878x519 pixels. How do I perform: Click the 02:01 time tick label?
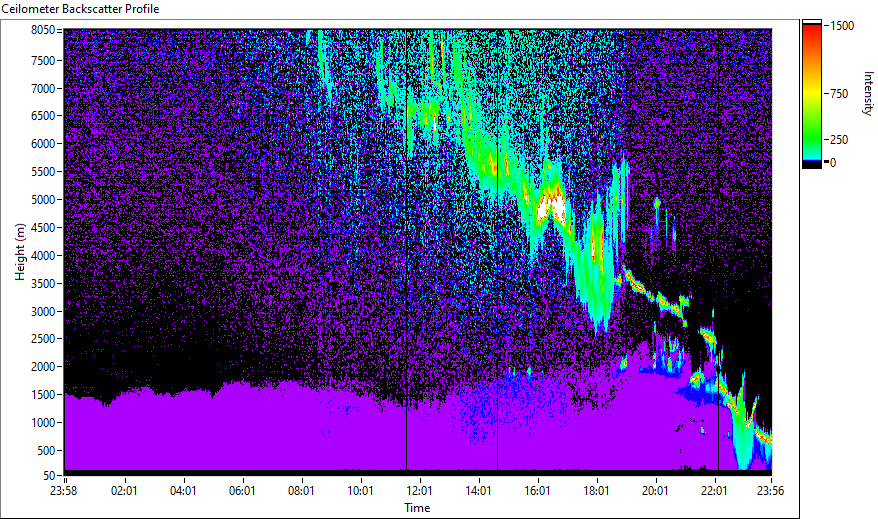[x=124, y=491]
